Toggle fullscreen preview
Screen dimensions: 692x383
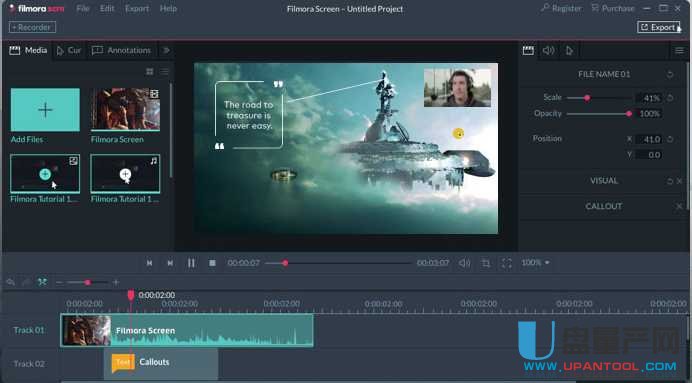(507, 263)
